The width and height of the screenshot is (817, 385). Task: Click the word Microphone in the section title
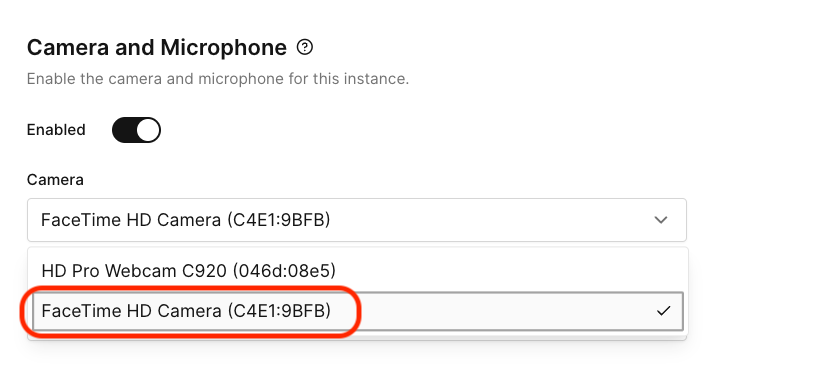point(224,48)
